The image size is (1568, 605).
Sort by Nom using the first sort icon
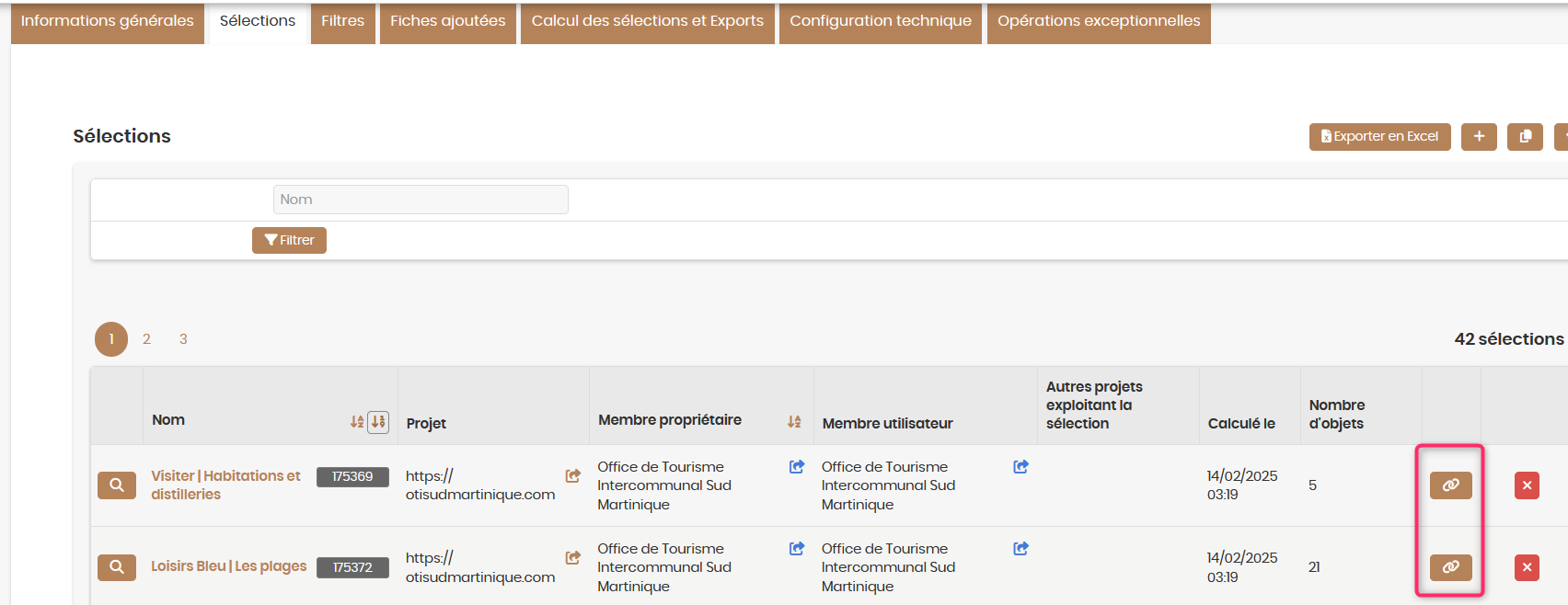[x=357, y=421]
